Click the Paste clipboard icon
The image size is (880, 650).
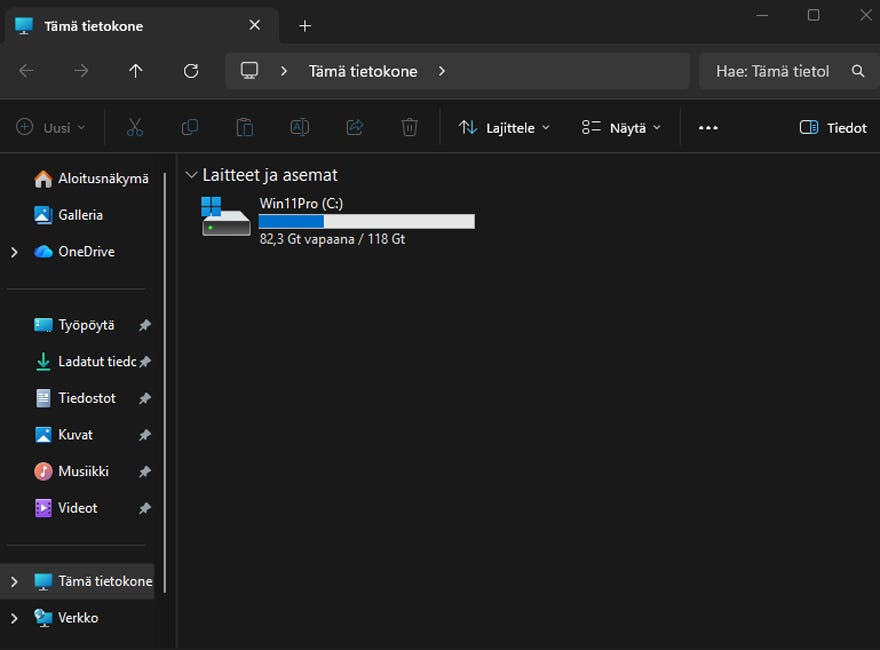(244, 128)
